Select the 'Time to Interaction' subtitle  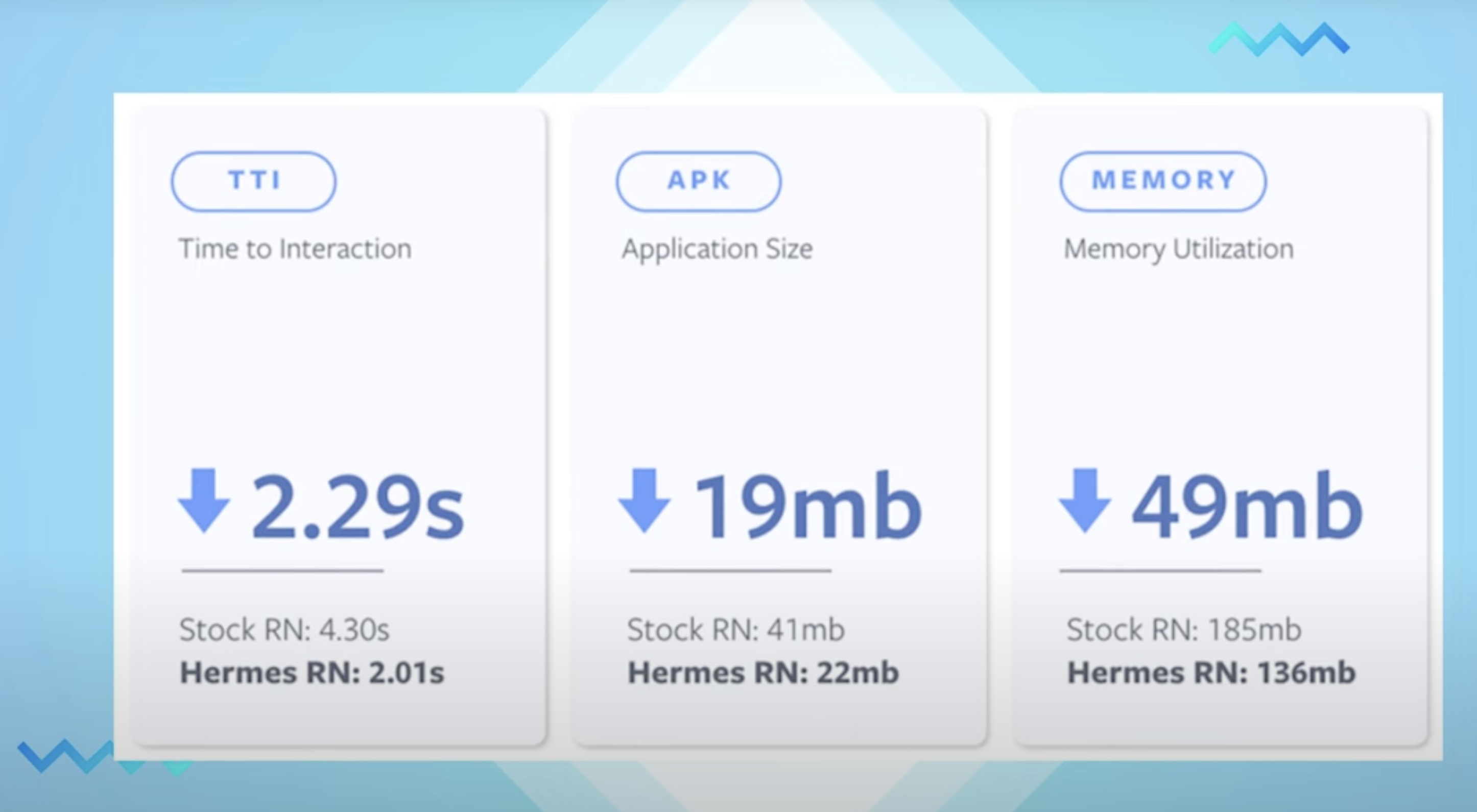(x=295, y=249)
